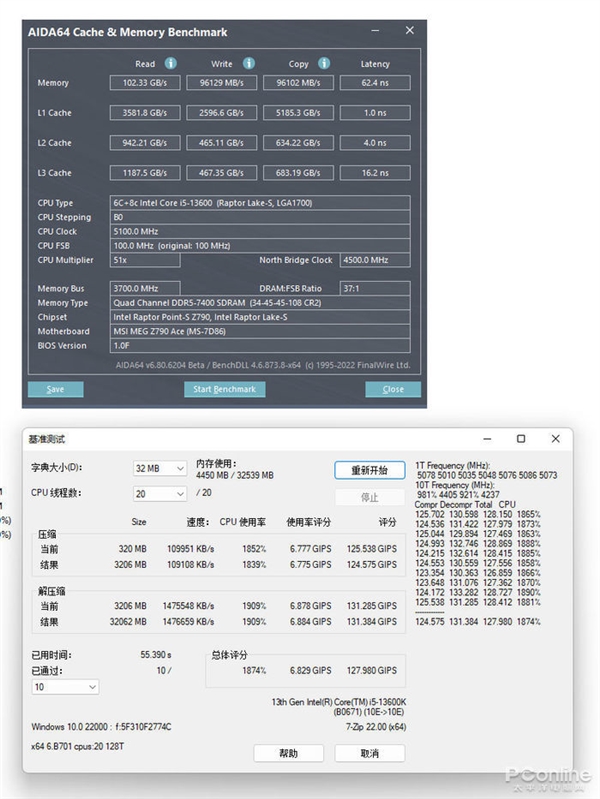Click Memory Type field DDR5-7400 SDRAM

260,303
